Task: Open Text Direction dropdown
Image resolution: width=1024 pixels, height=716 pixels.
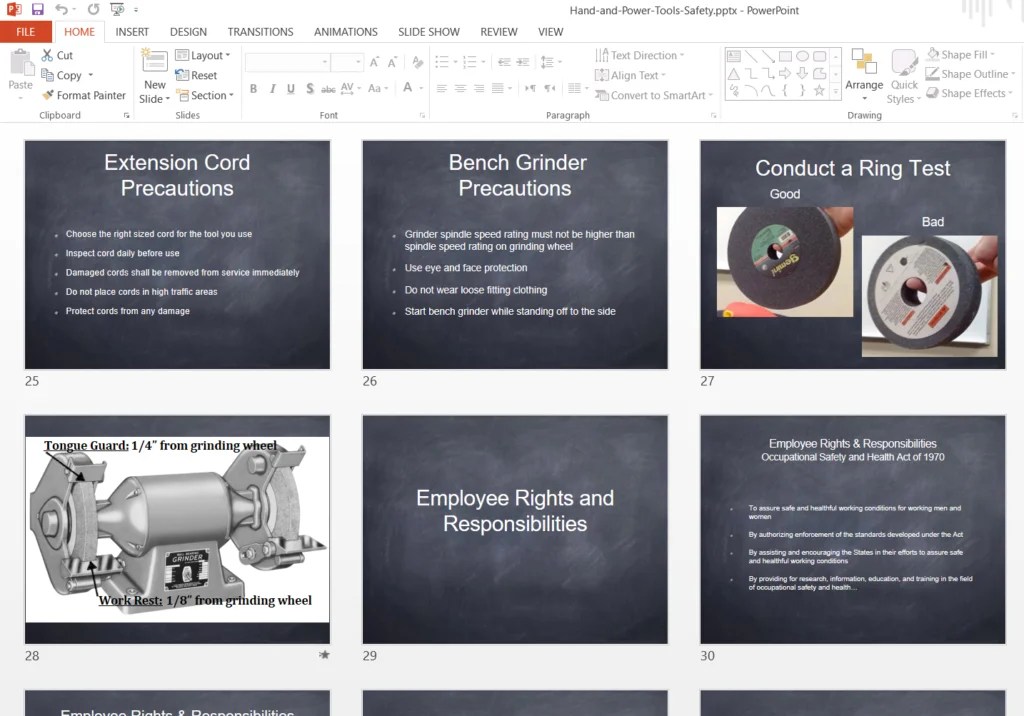Action: coord(639,56)
